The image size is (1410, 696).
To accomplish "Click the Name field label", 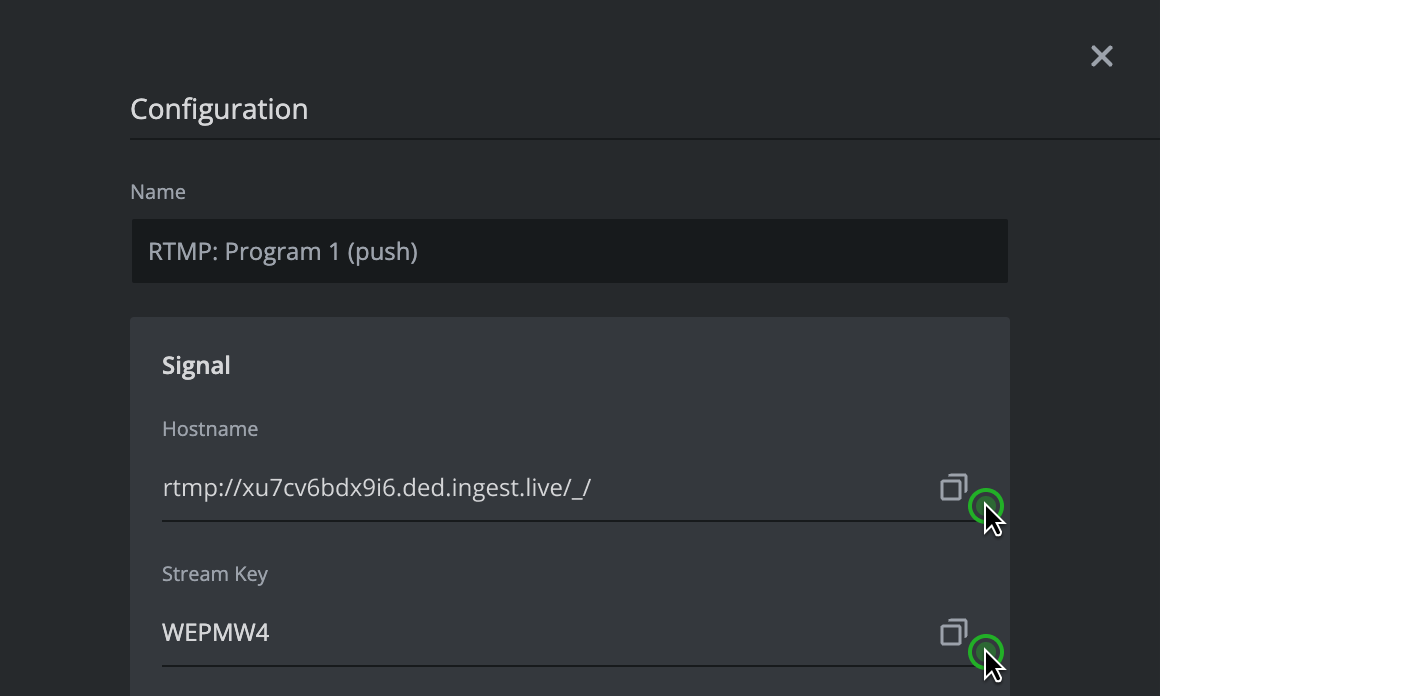I will (x=158, y=191).
